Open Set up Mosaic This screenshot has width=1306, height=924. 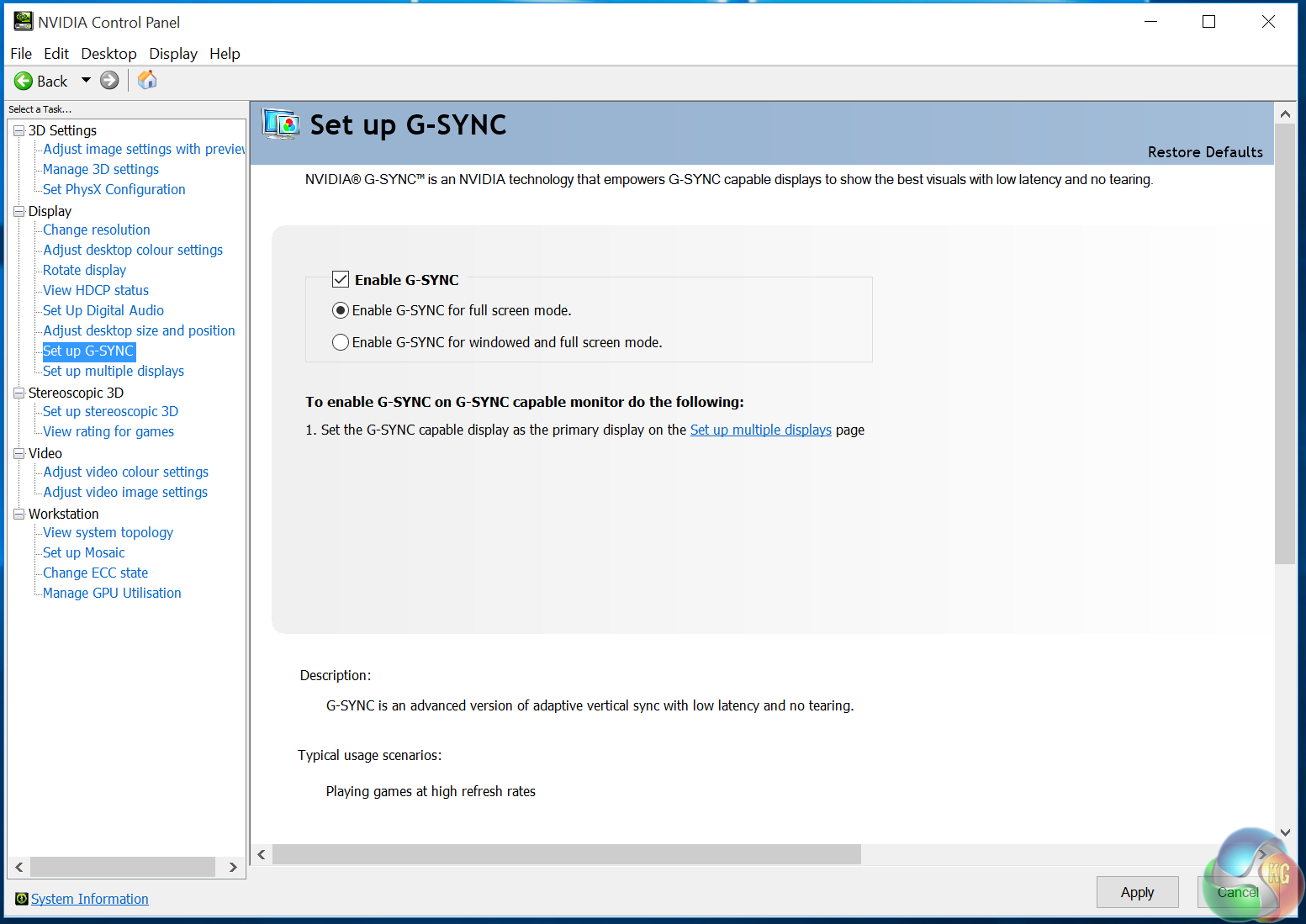(x=84, y=552)
